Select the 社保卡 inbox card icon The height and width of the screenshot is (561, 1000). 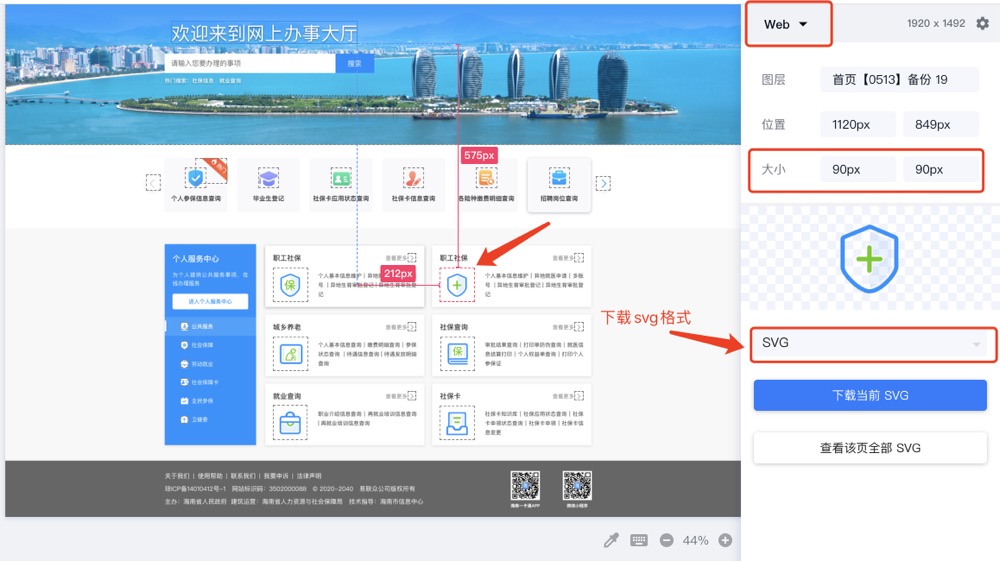tap(457, 423)
